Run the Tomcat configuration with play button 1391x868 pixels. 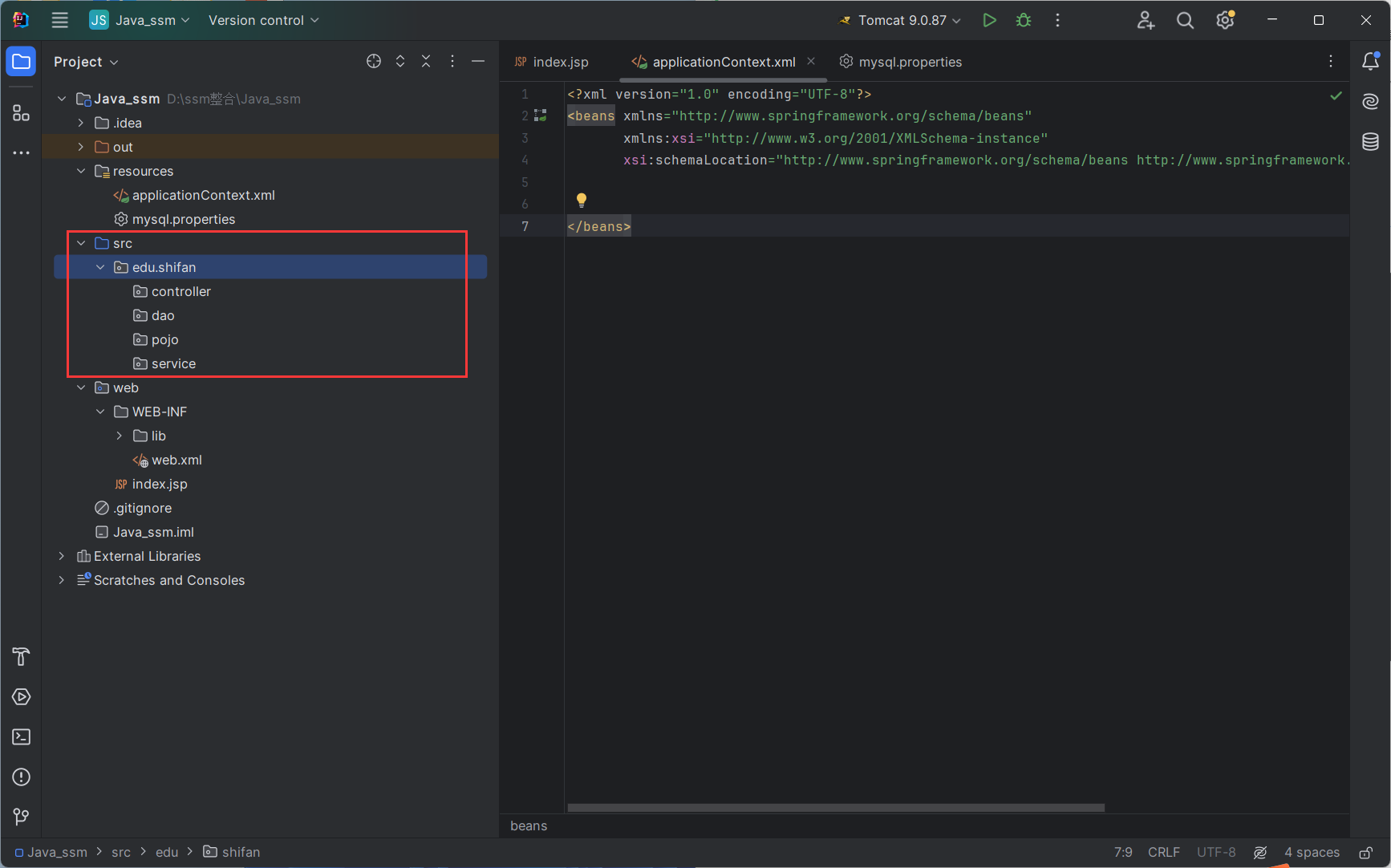pyautogui.click(x=989, y=20)
